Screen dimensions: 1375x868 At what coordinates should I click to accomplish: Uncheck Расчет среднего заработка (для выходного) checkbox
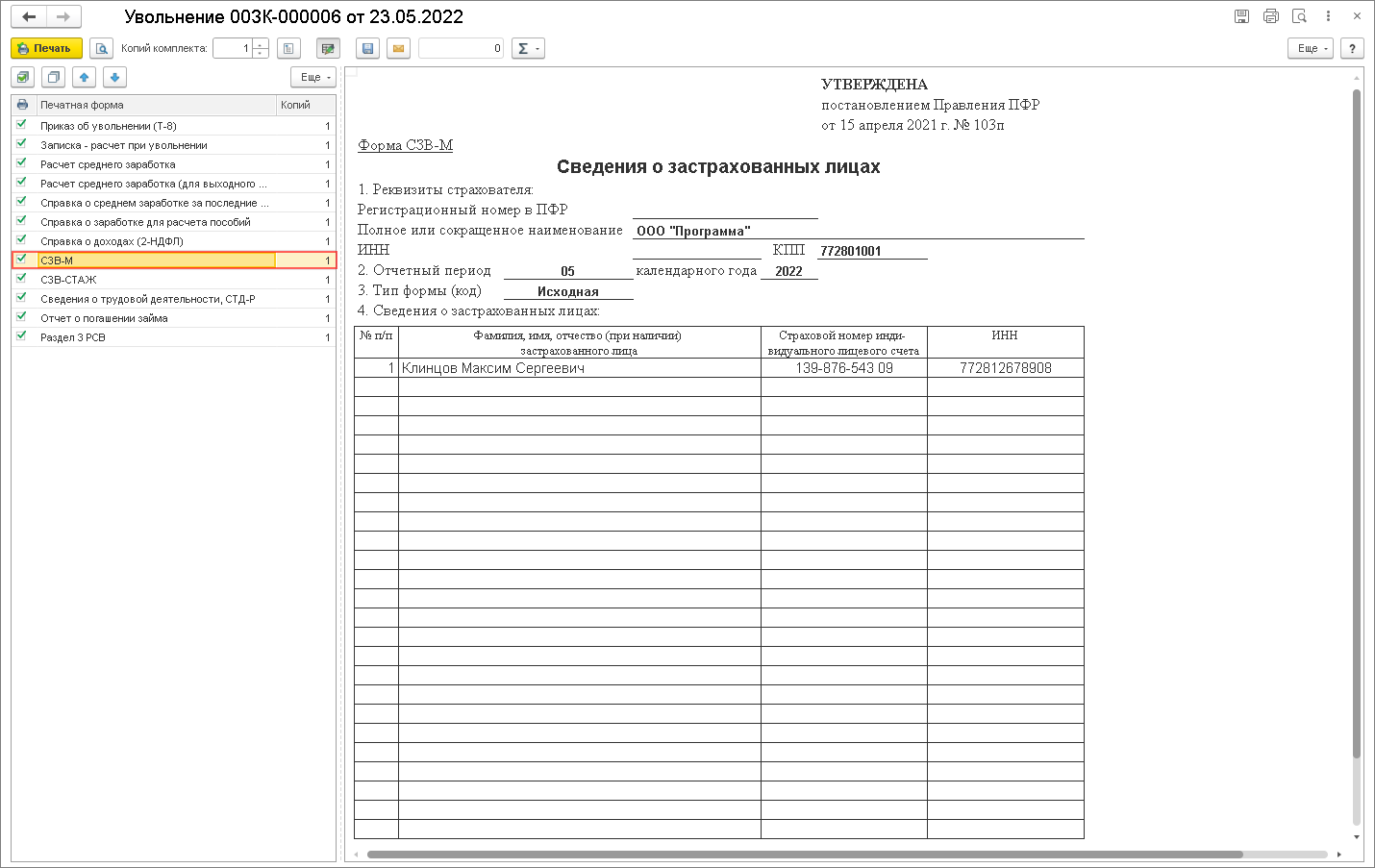tap(21, 183)
